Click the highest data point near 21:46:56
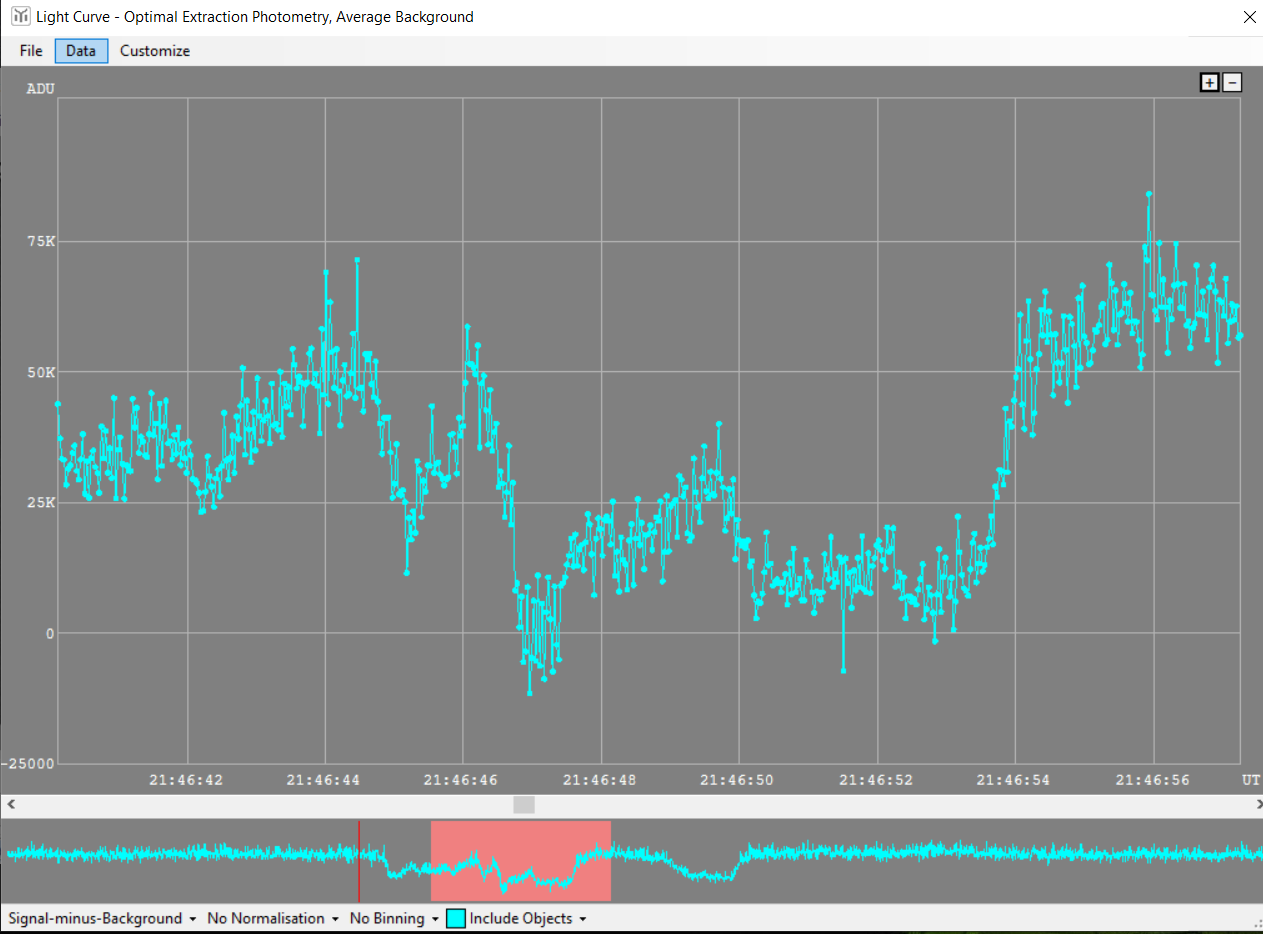This screenshot has height=934, width=1263. [x=1149, y=194]
